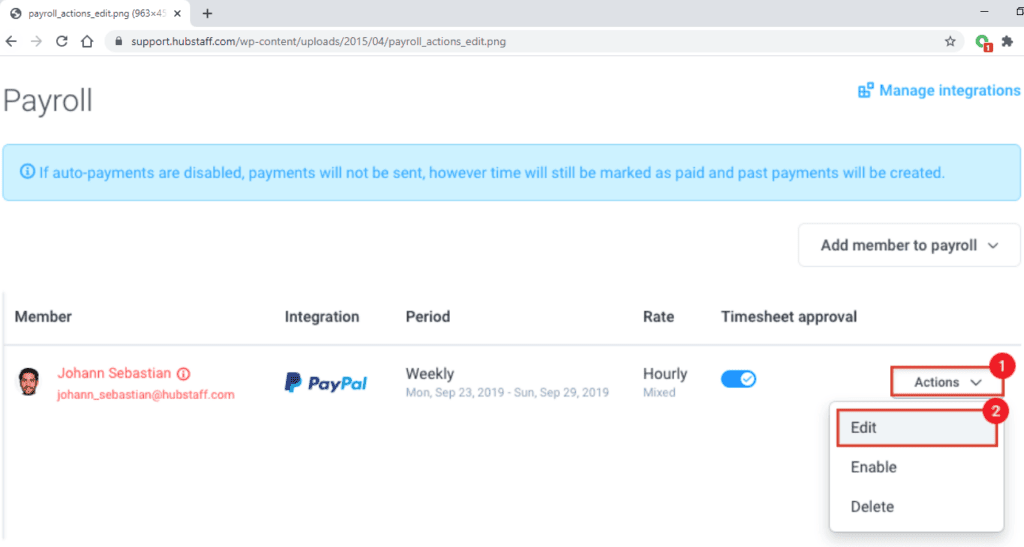Choose Edit from Actions menu
This screenshot has width=1024, height=547.
pyautogui.click(x=916, y=428)
